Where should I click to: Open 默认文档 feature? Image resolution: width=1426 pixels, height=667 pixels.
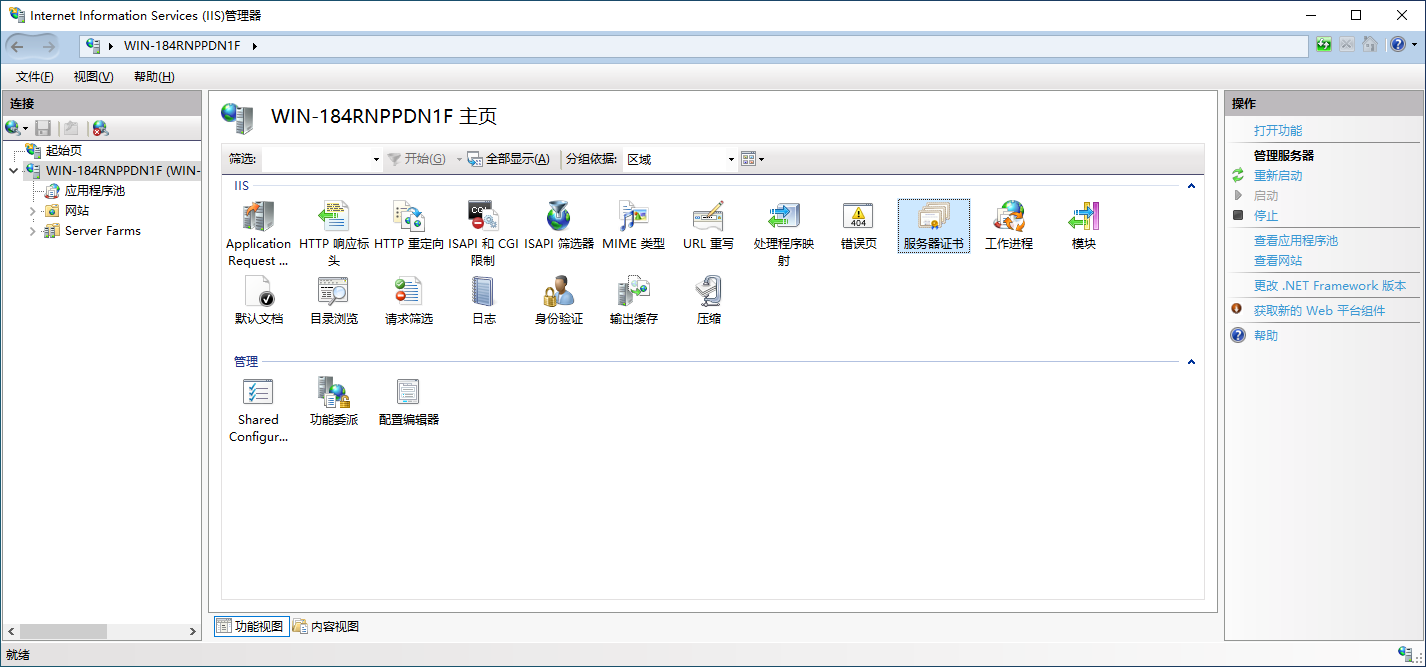(259, 301)
